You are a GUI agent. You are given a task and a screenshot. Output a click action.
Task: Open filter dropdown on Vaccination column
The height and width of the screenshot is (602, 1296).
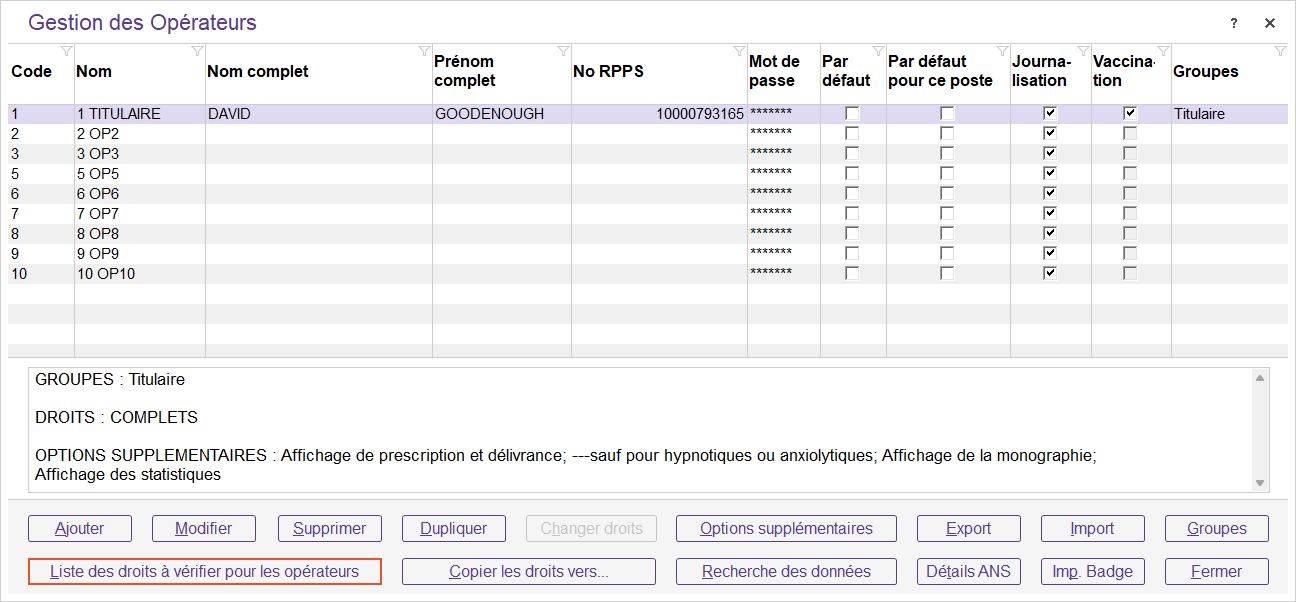pyautogui.click(x=1163, y=51)
